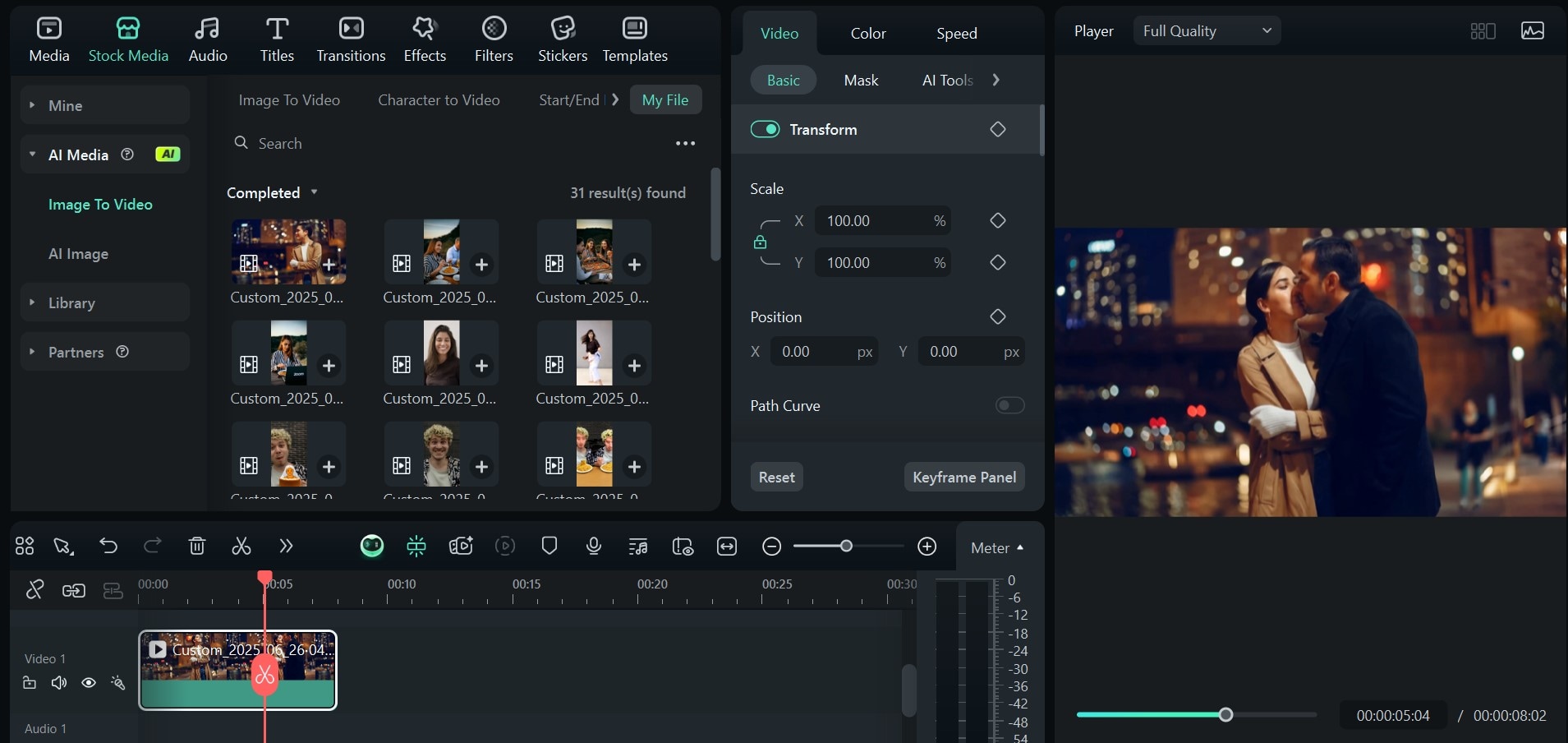This screenshot has height=743, width=1568.
Task: Toggle the scale aspect ratio lock
Action: [x=760, y=242]
